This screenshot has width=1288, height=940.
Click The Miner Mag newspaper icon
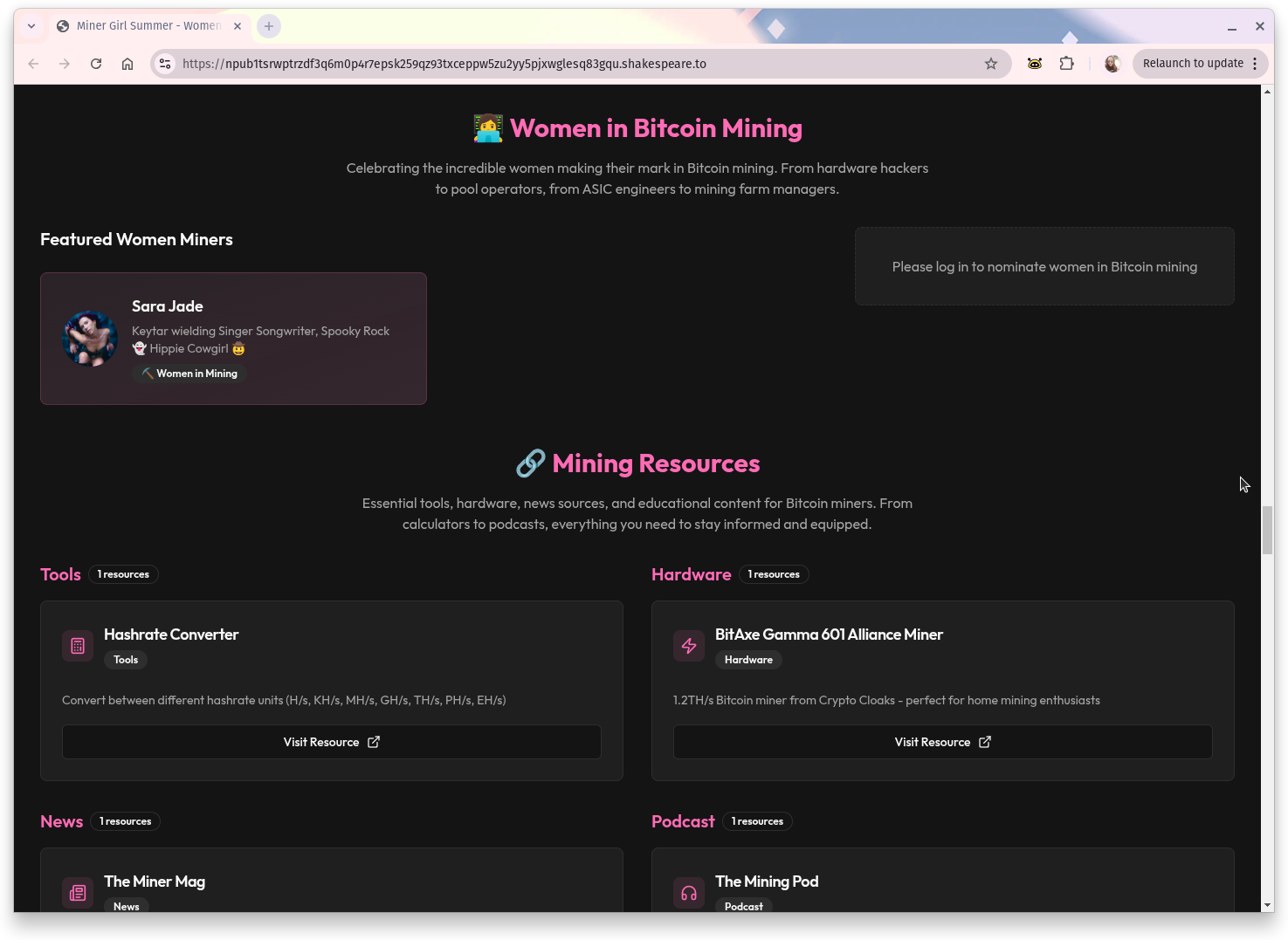coord(78,892)
